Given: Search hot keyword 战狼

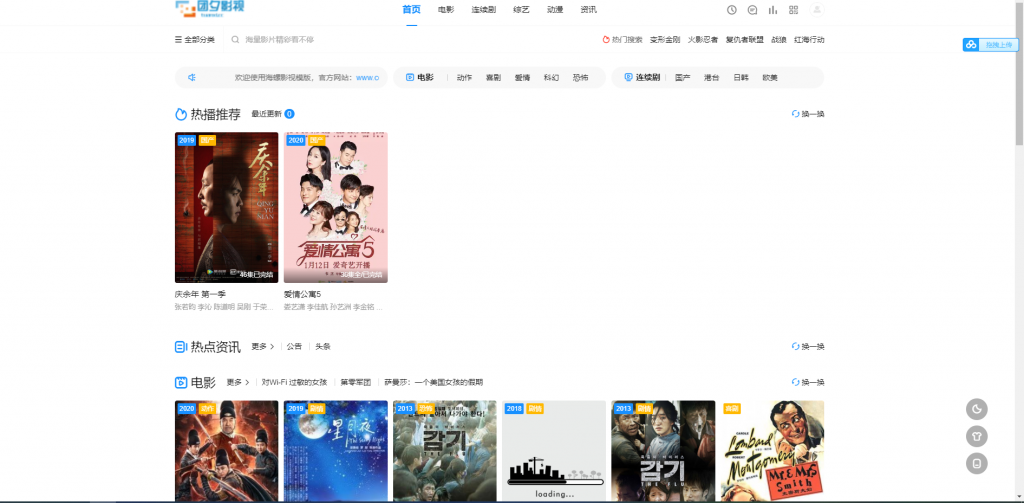Looking at the screenshot, I should 779,40.
